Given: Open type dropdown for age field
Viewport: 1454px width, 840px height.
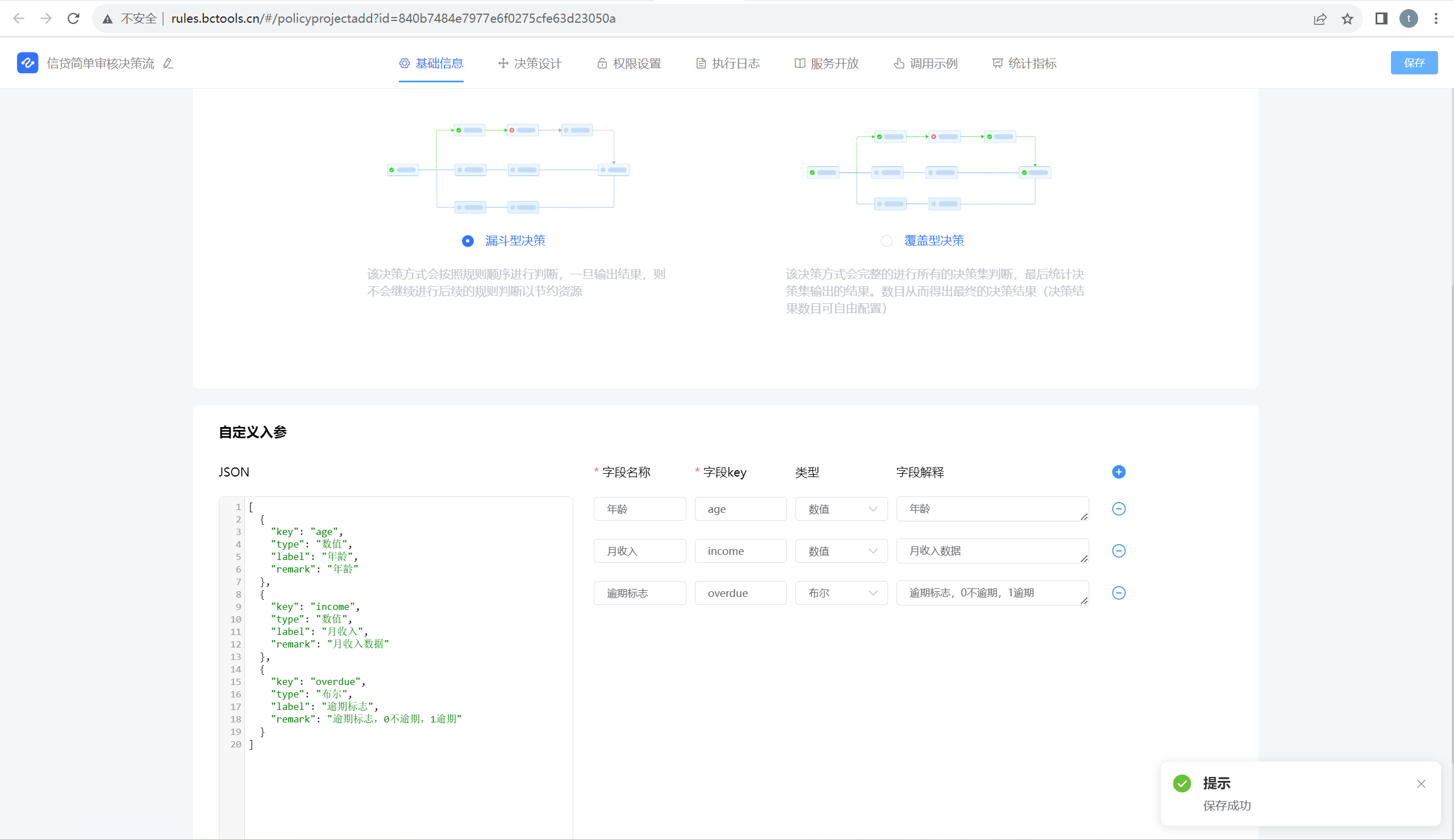Looking at the screenshot, I should [x=841, y=509].
